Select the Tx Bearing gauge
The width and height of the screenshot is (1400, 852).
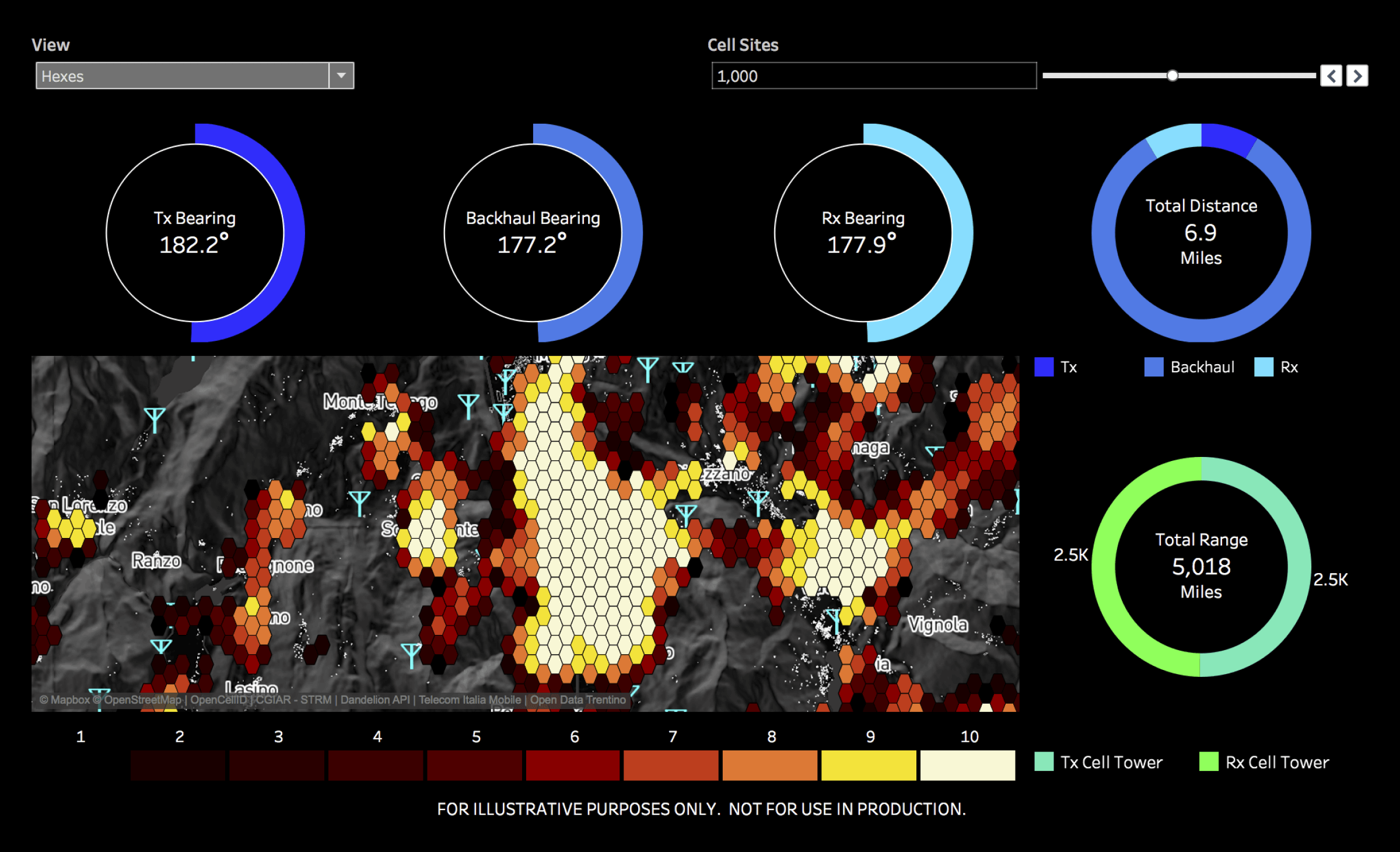(x=197, y=232)
